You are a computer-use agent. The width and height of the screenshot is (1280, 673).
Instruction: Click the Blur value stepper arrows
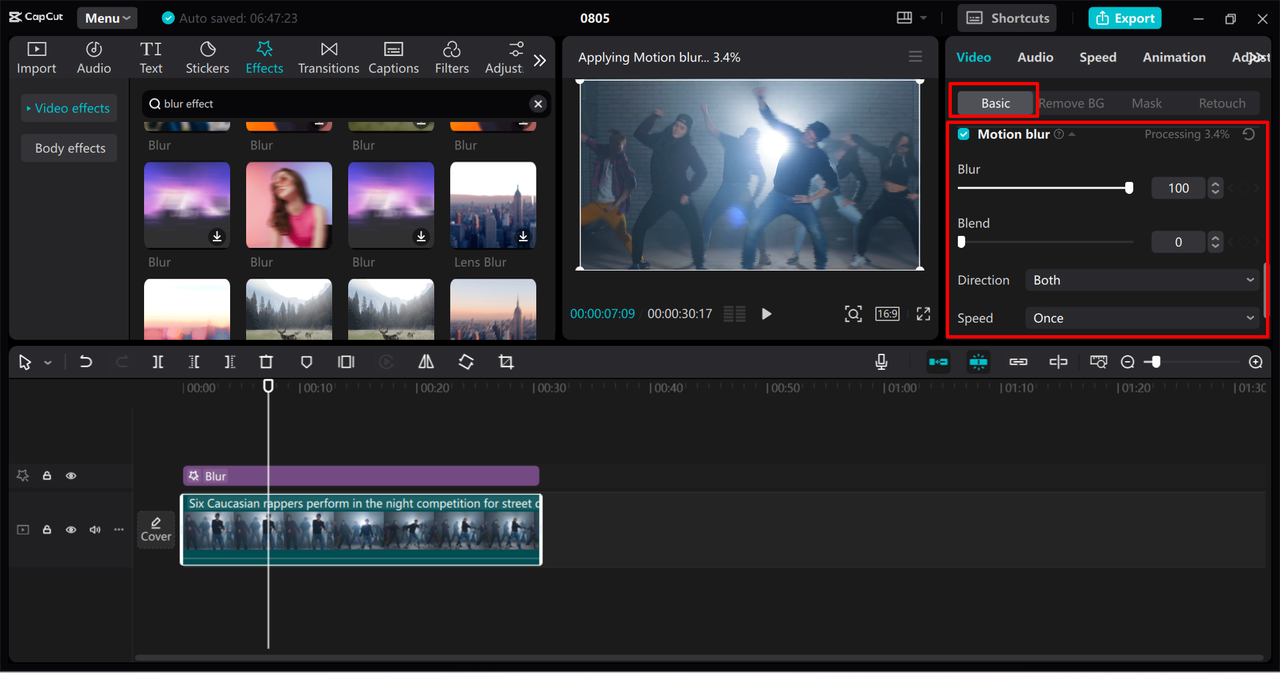click(x=1215, y=188)
